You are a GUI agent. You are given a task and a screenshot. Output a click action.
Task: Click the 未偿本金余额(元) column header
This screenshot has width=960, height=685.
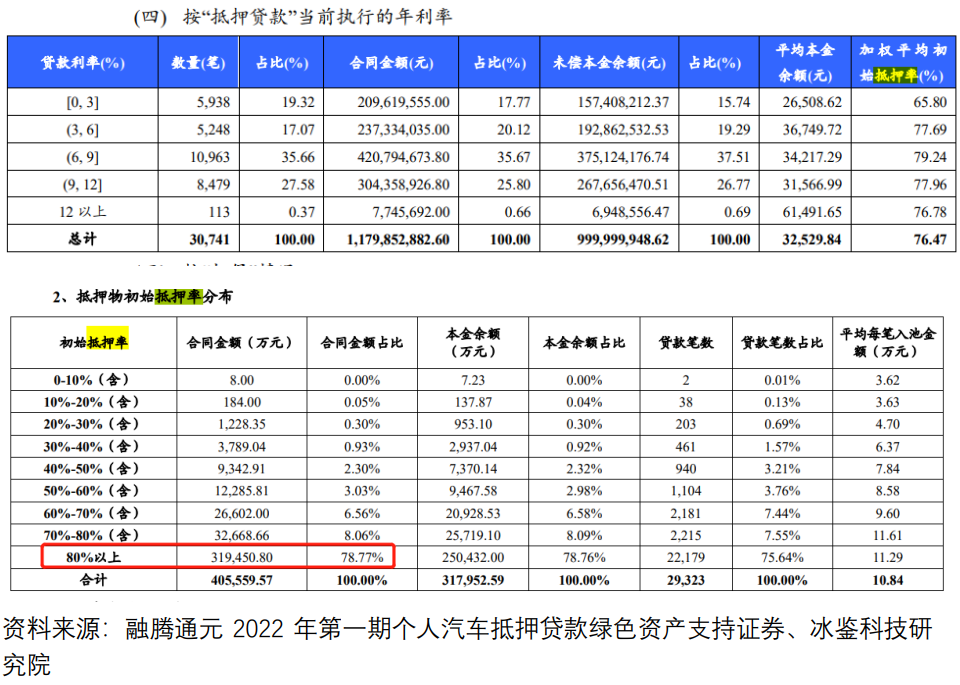[x=609, y=62]
